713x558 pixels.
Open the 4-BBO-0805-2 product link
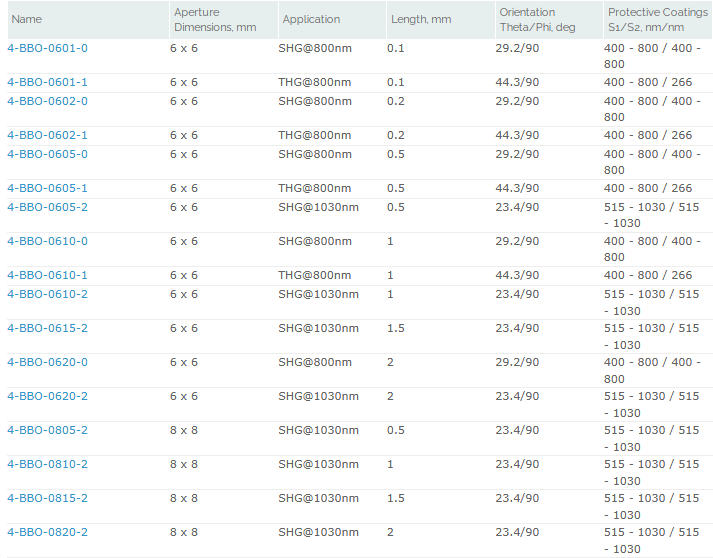click(x=47, y=430)
